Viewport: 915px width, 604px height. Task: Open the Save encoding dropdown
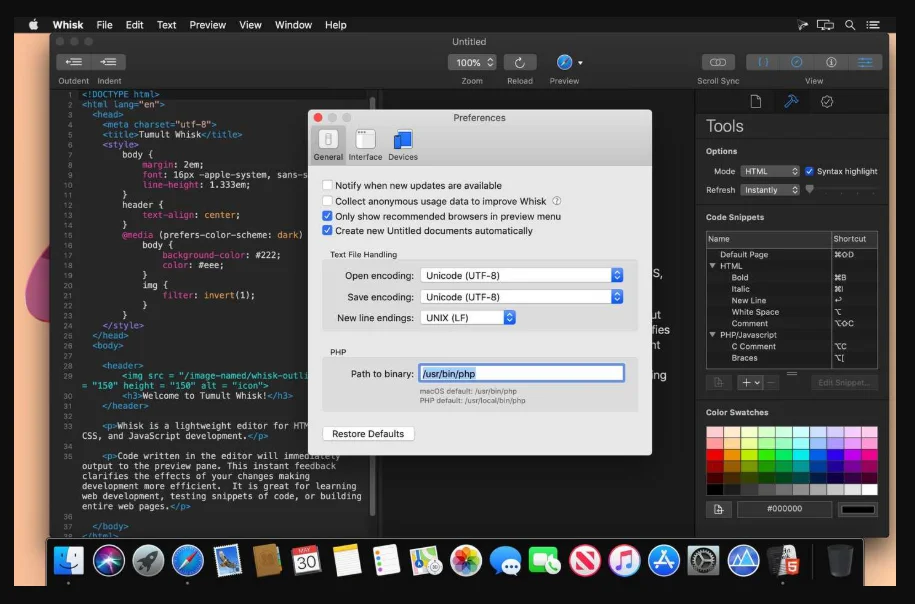521,296
